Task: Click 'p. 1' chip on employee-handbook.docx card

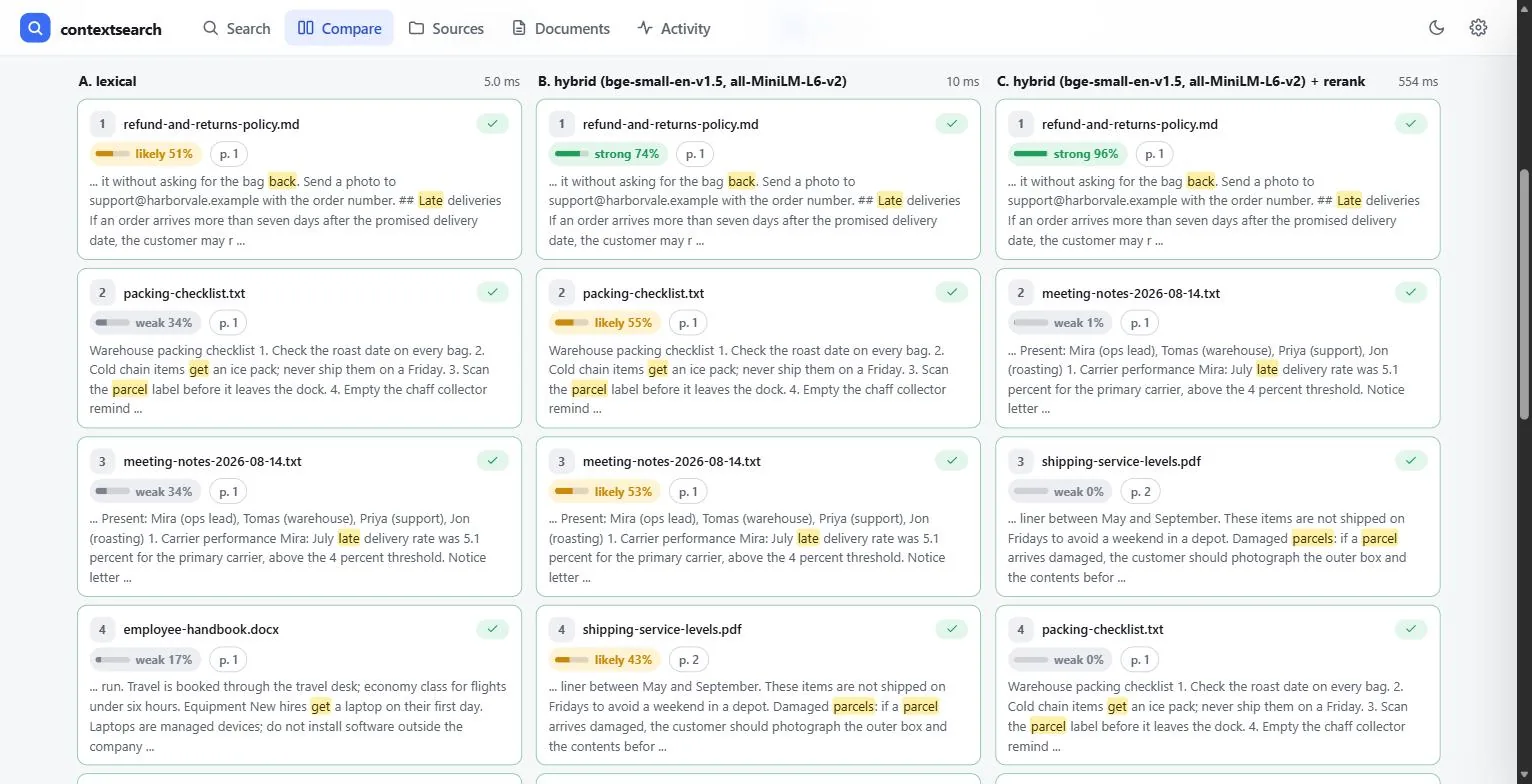Action: 229,660
